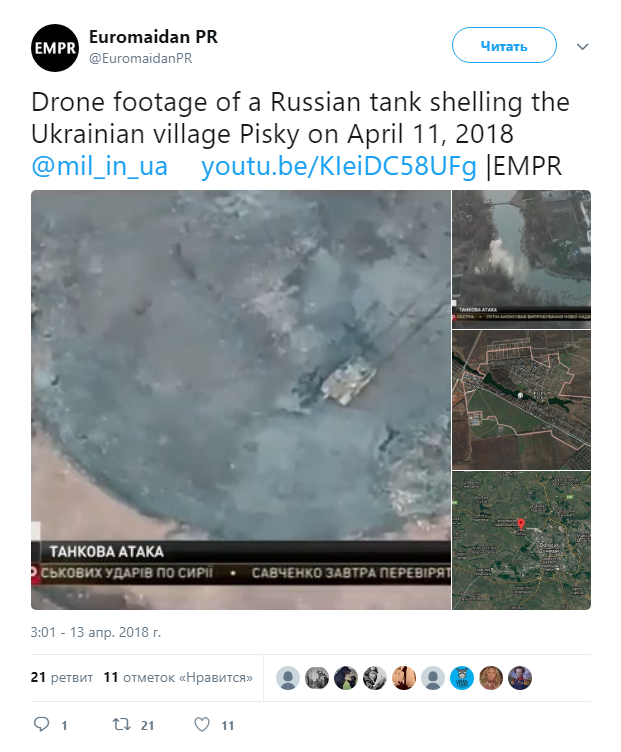Click the @EuromaidanPR handle
This screenshot has width=621, height=752.
tap(141, 58)
